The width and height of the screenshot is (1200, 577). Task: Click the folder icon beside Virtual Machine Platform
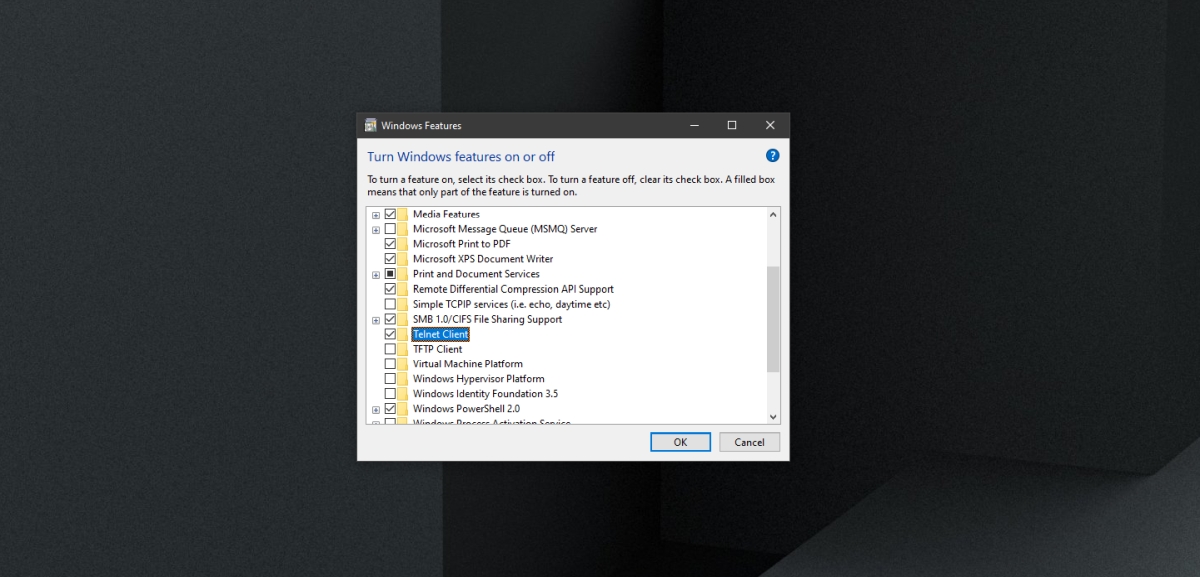click(404, 363)
